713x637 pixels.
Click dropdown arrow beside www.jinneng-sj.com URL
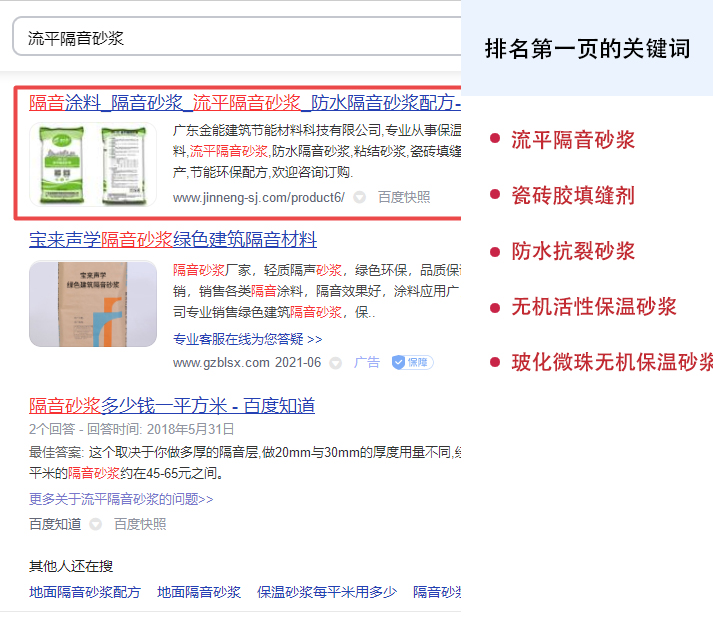coord(360,198)
